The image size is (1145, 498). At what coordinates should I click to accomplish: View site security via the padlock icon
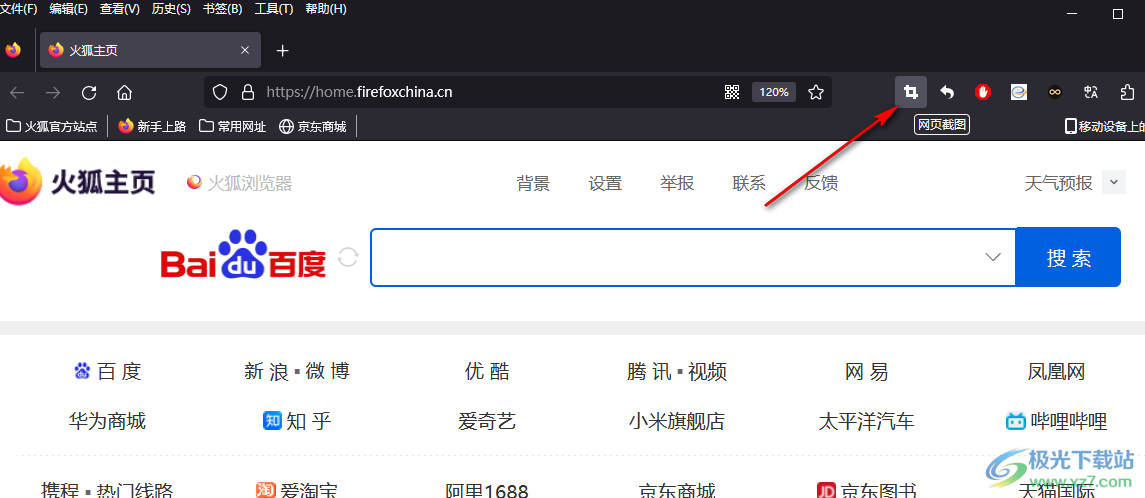coord(248,92)
